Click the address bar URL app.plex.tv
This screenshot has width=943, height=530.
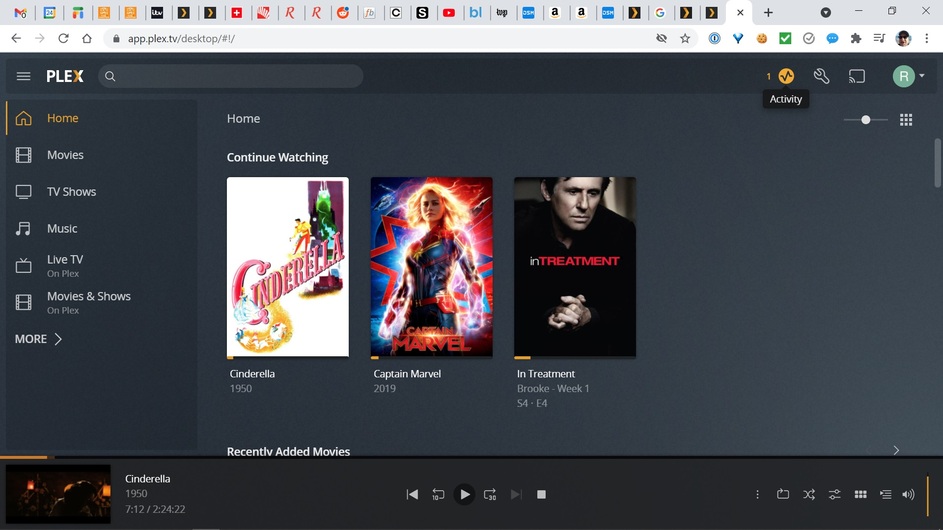[181, 39]
